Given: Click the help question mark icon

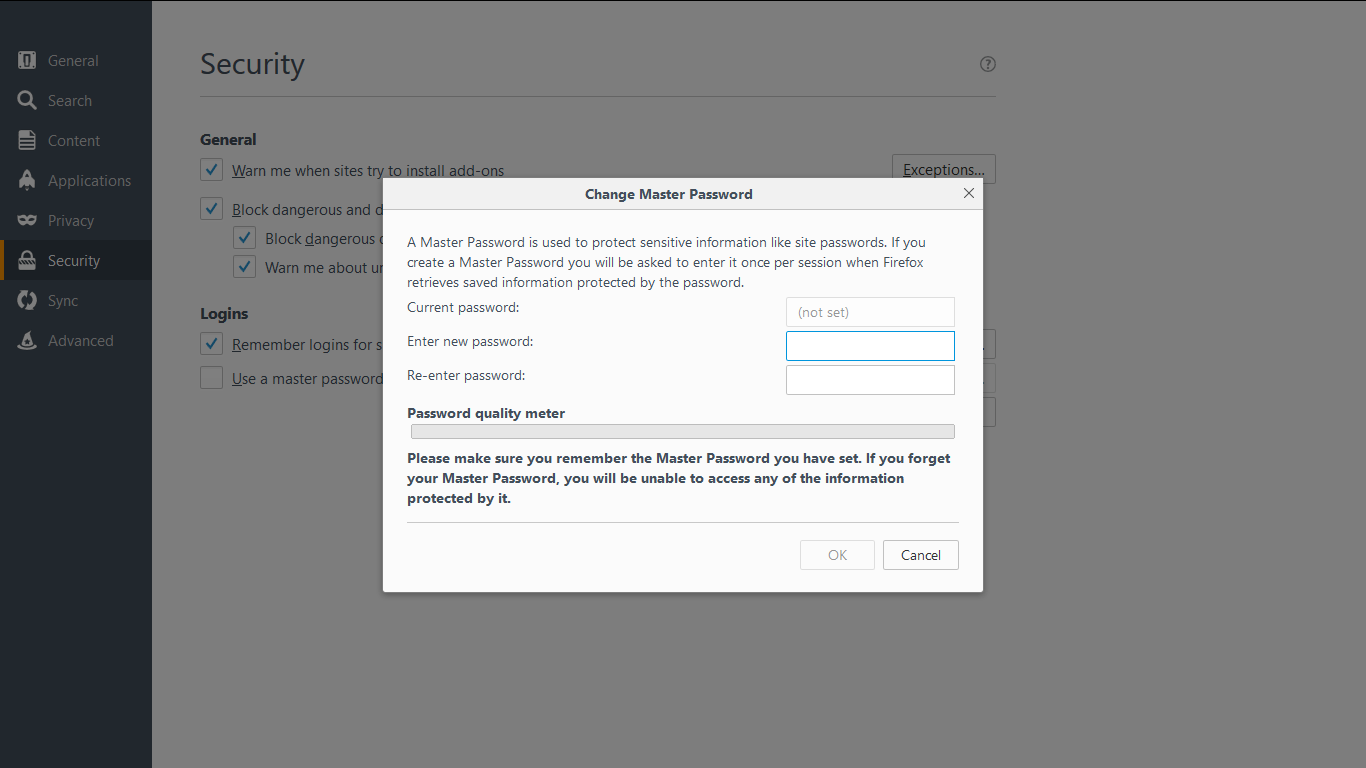Looking at the screenshot, I should click(987, 64).
